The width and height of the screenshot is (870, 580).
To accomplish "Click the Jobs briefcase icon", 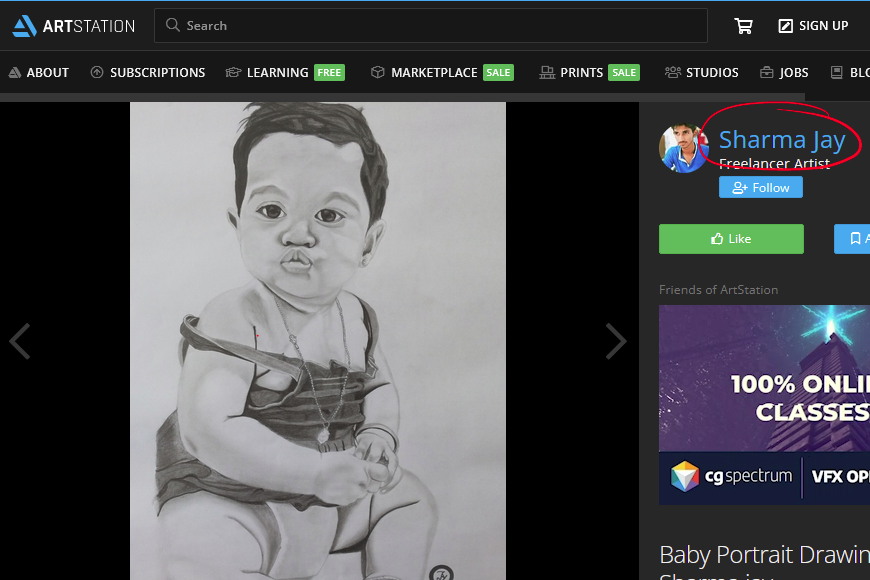I will pyautogui.click(x=767, y=72).
